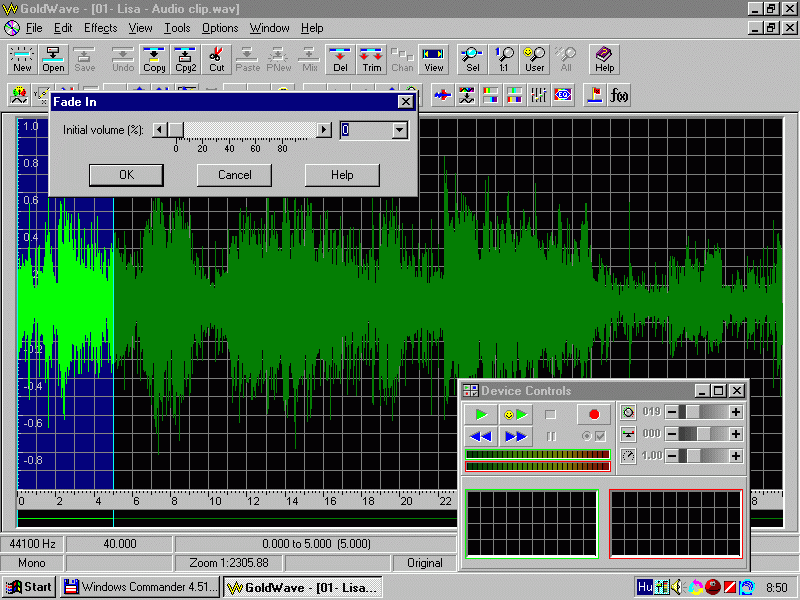Click the blue Fast Forward button
Screen dimensions: 800x600
click(x=515, y=436)
